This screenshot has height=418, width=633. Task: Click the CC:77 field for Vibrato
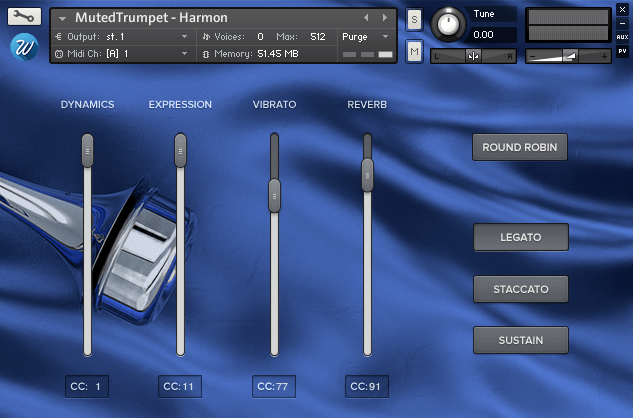pyautogui.click(x=274, y=386)
